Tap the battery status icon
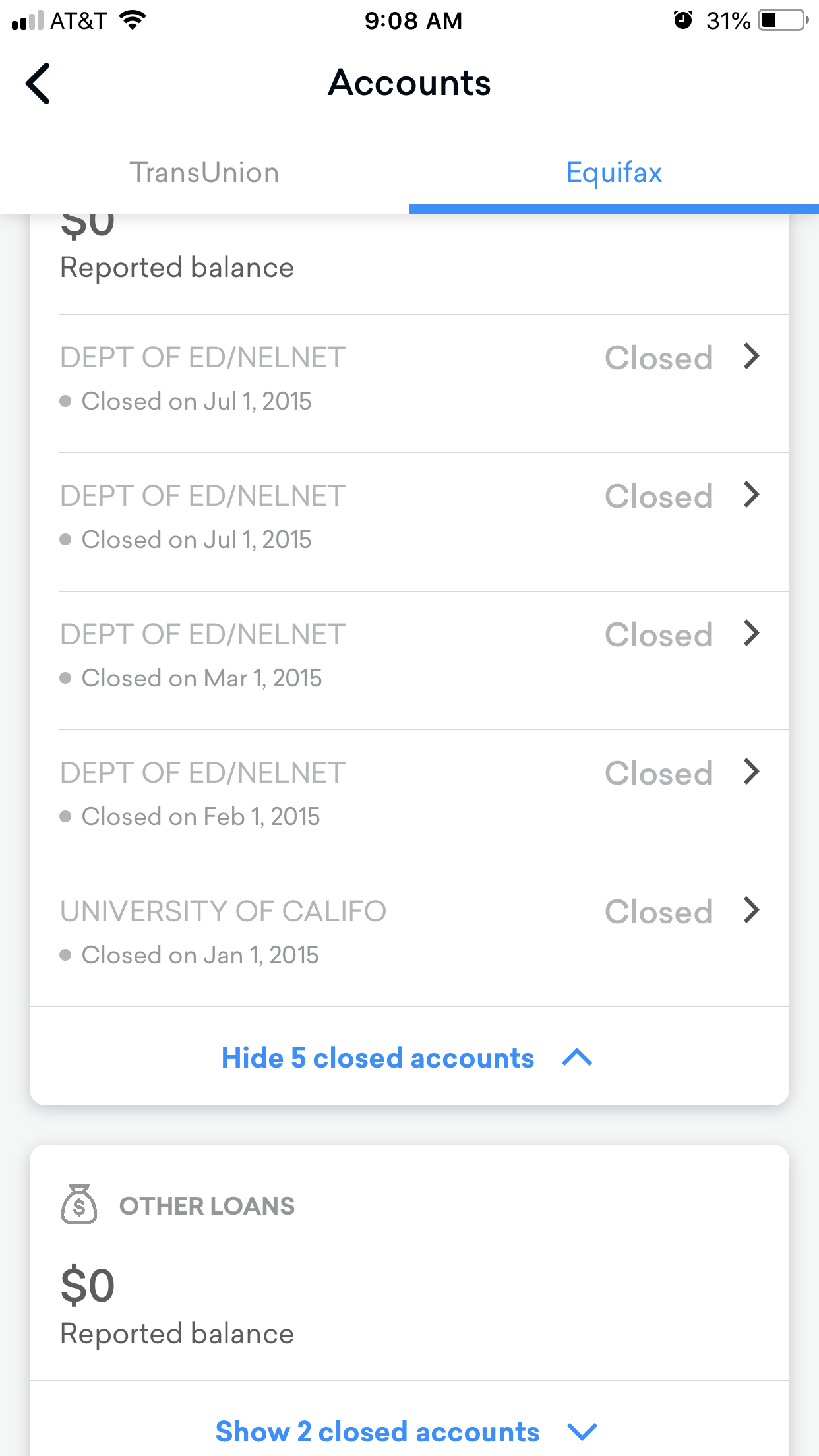This screenshot has width=819, height=1456. 782,20
